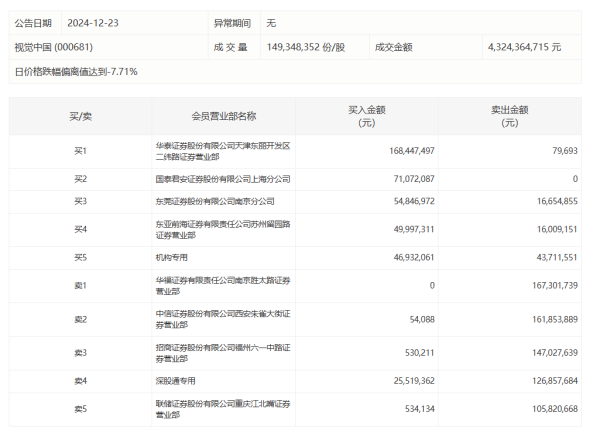
Task: Click the 无 value beside 异常期间
Action: click(271, 23)
